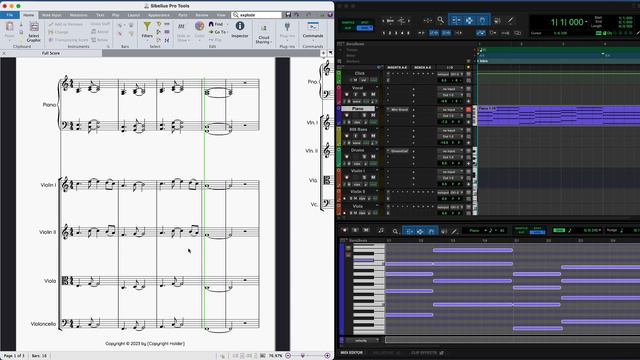Switch to the Layout ribbon tab
Screen dimensions: 640x360
pyautogui.click(x=134, y=15)
